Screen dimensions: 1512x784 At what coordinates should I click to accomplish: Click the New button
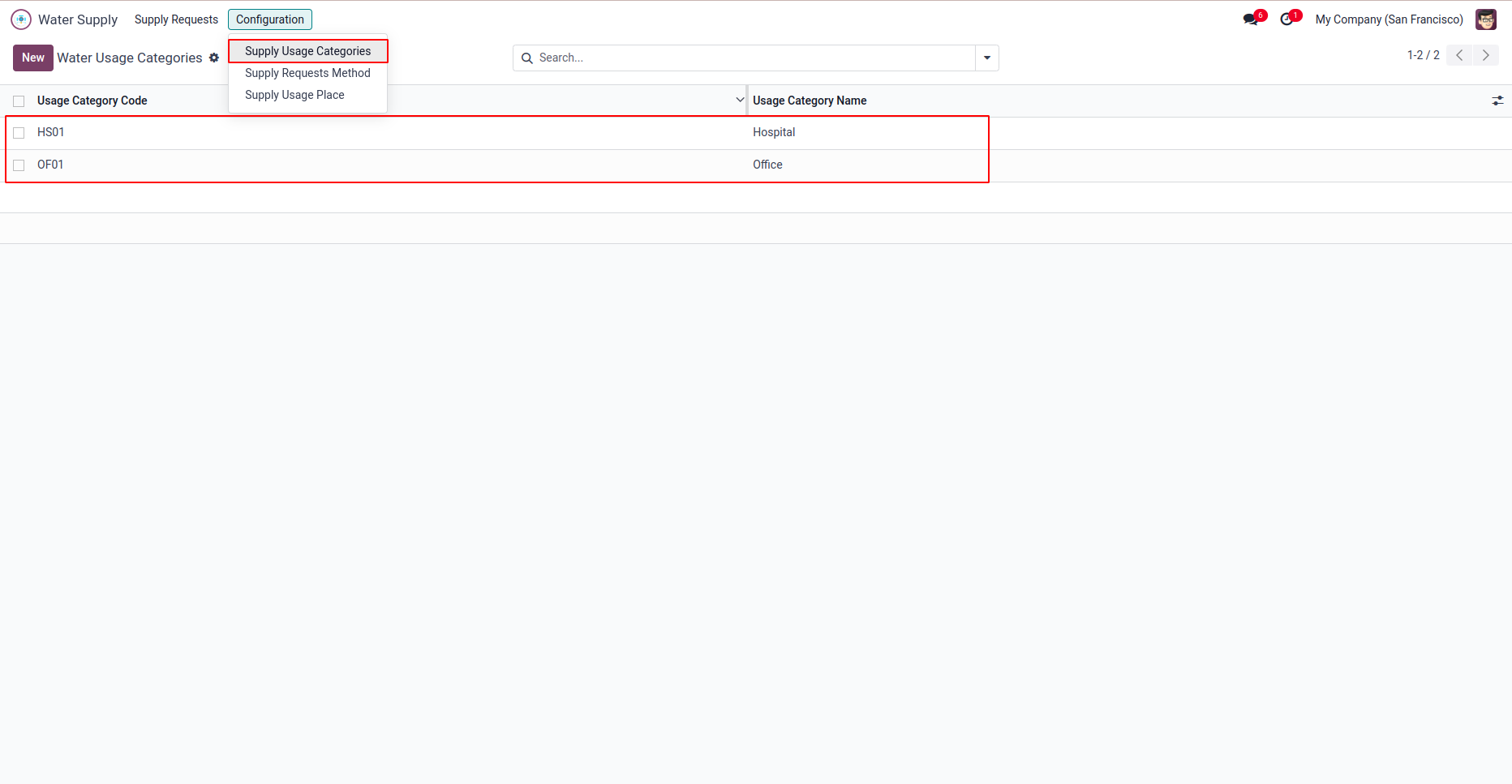click(x=33, y=58)
